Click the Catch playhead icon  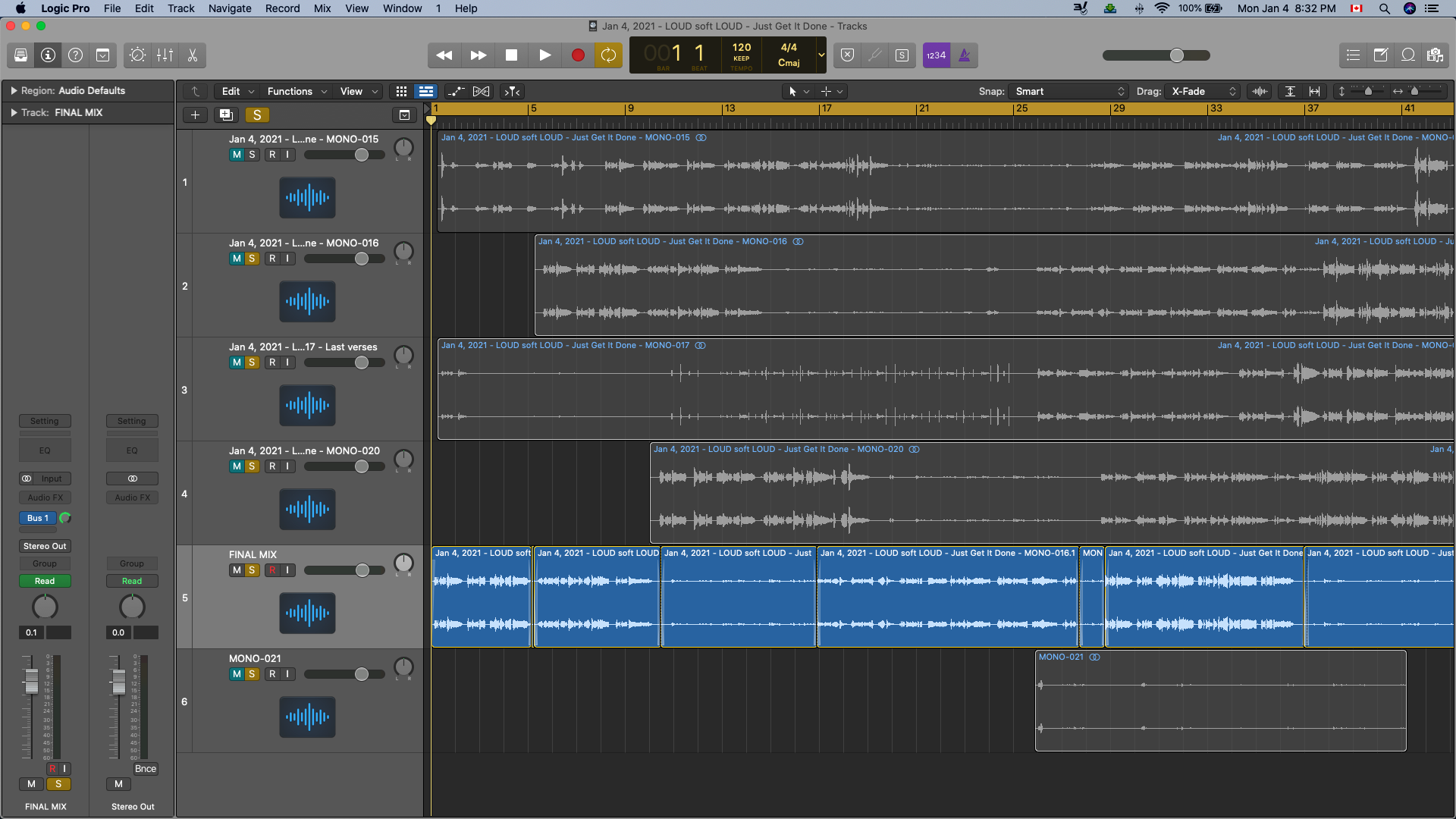point(513,92)
